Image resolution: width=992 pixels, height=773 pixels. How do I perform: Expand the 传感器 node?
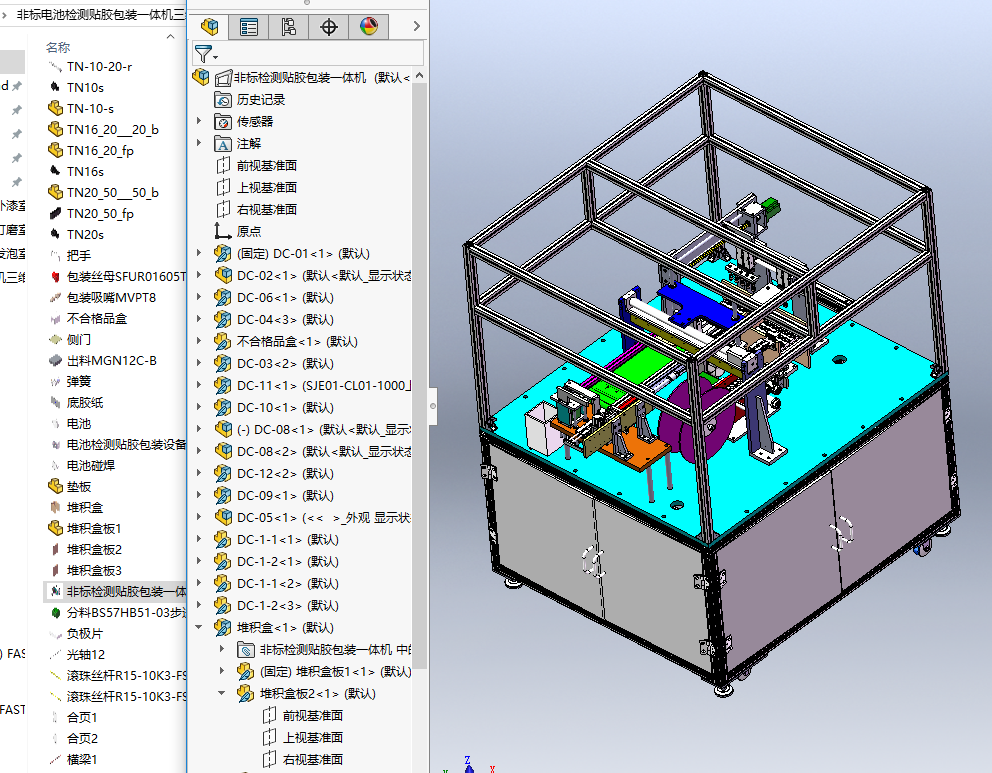[199, 121]
